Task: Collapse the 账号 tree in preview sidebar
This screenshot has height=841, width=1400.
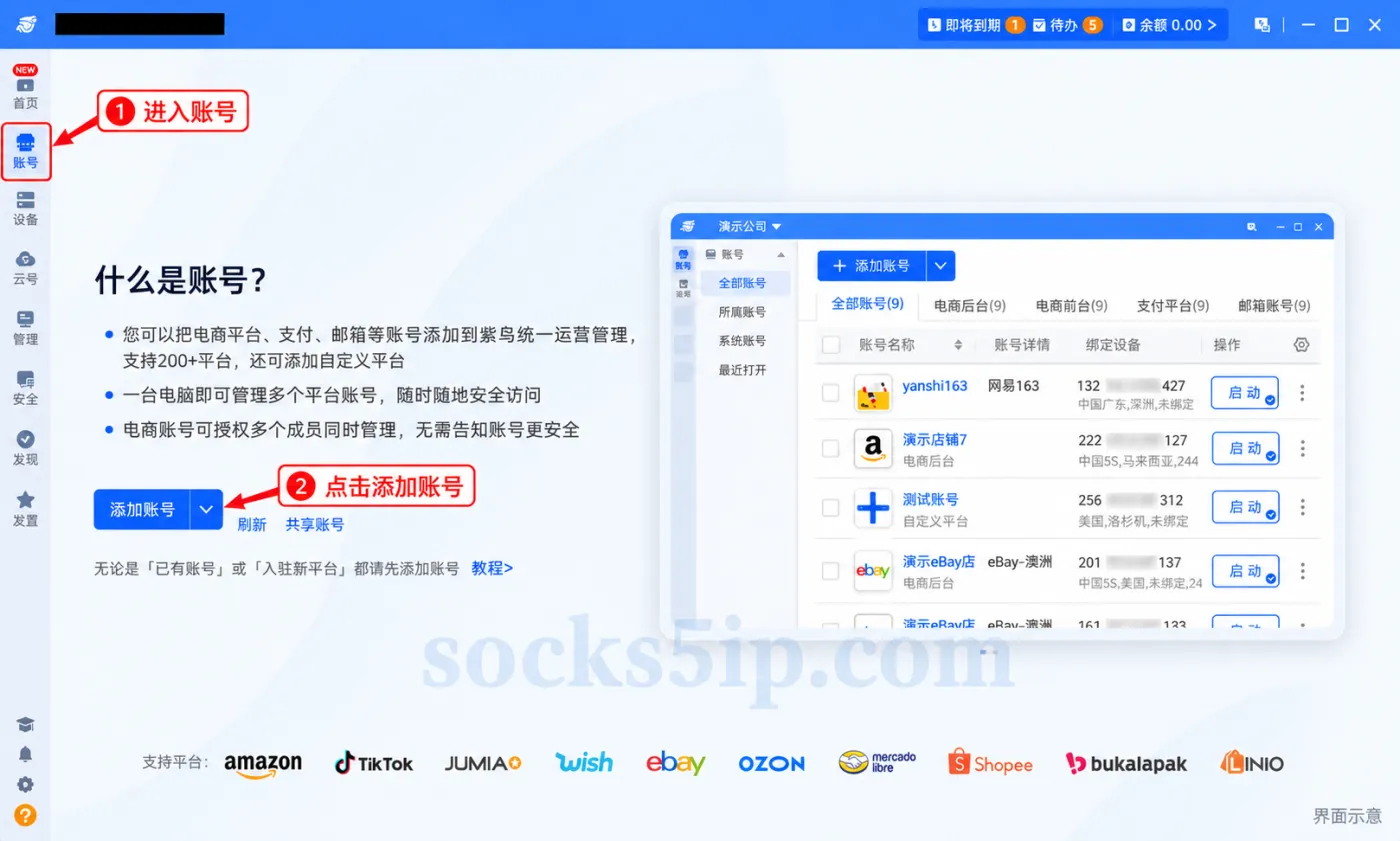Action: [x=781, y=255]
